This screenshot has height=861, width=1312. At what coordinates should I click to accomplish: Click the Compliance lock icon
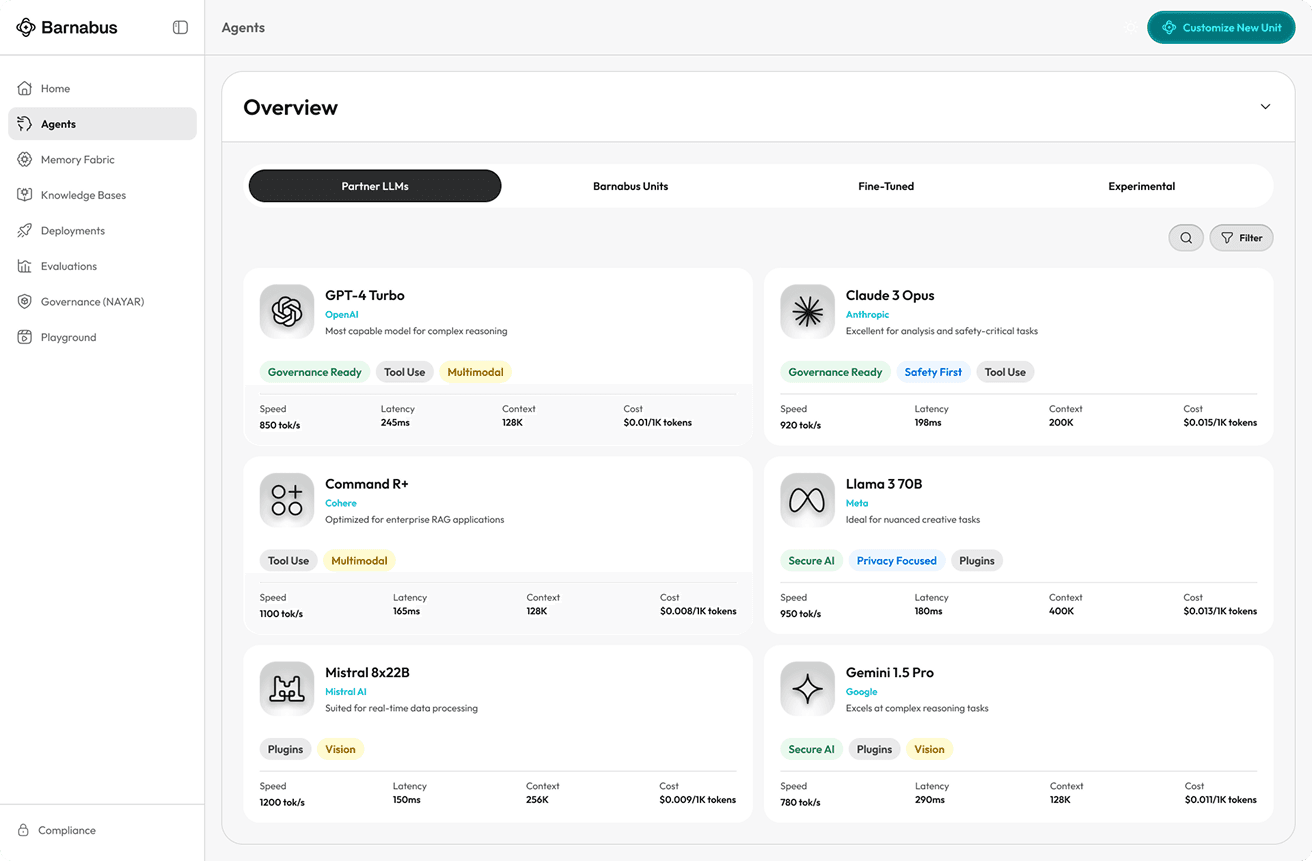(23, 830)
